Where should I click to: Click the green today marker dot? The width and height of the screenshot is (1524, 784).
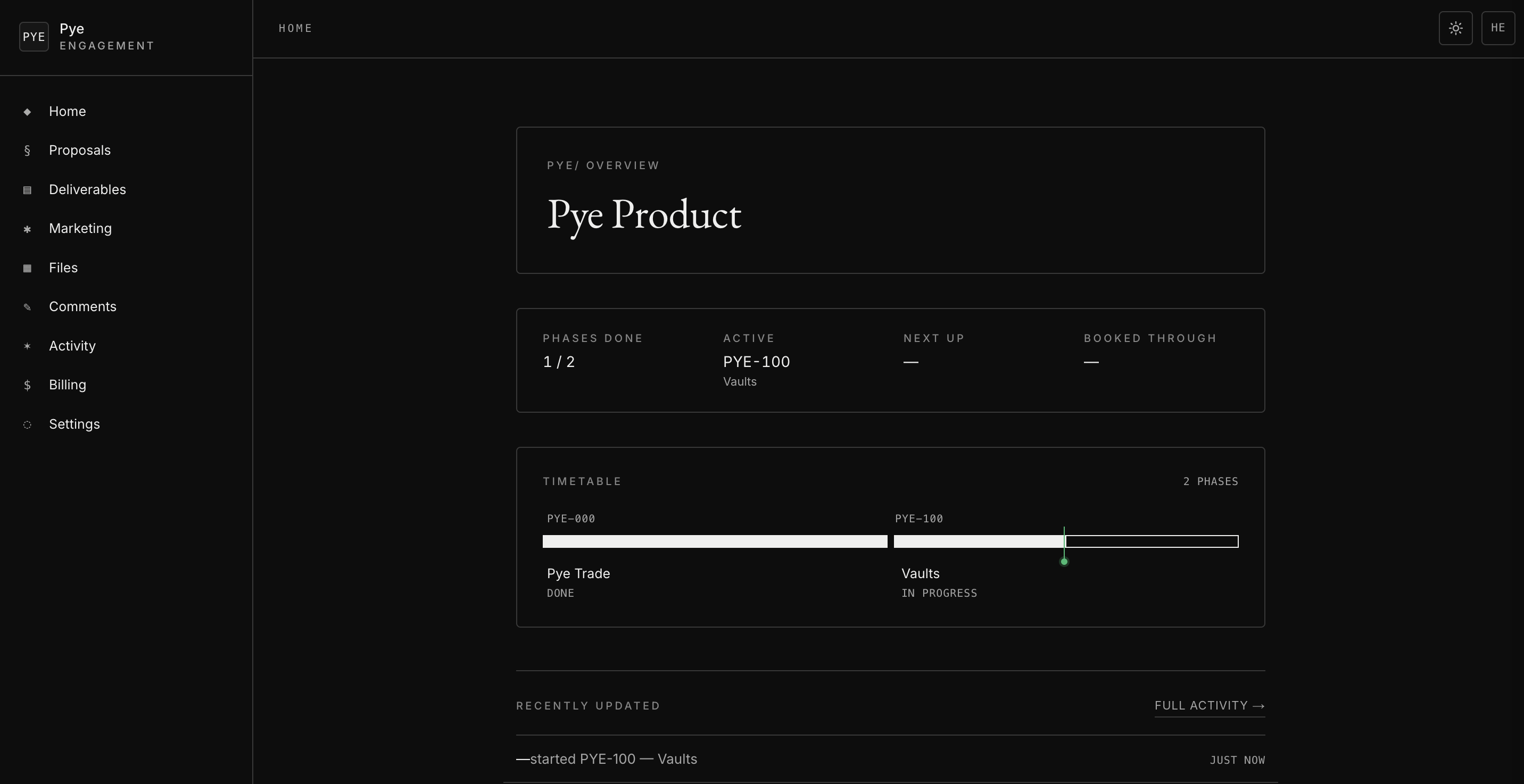coord(1064,562)
